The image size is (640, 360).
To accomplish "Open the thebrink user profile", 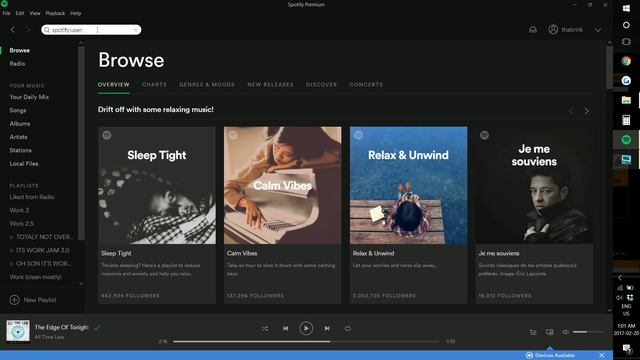I will 566,30.
